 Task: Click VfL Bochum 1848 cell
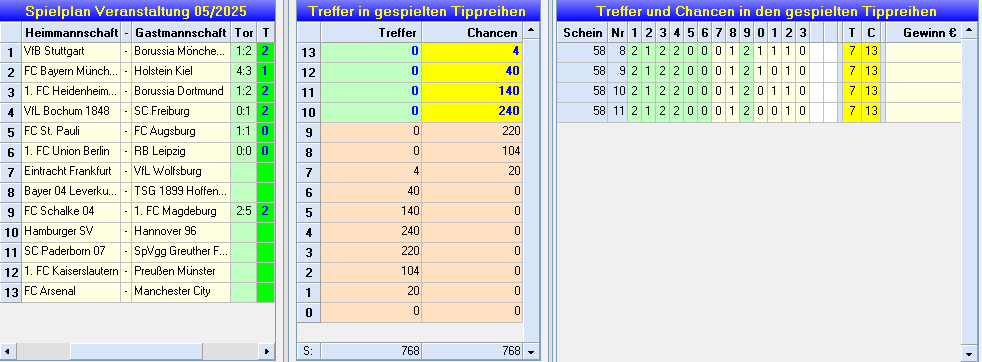pos(71,111)
